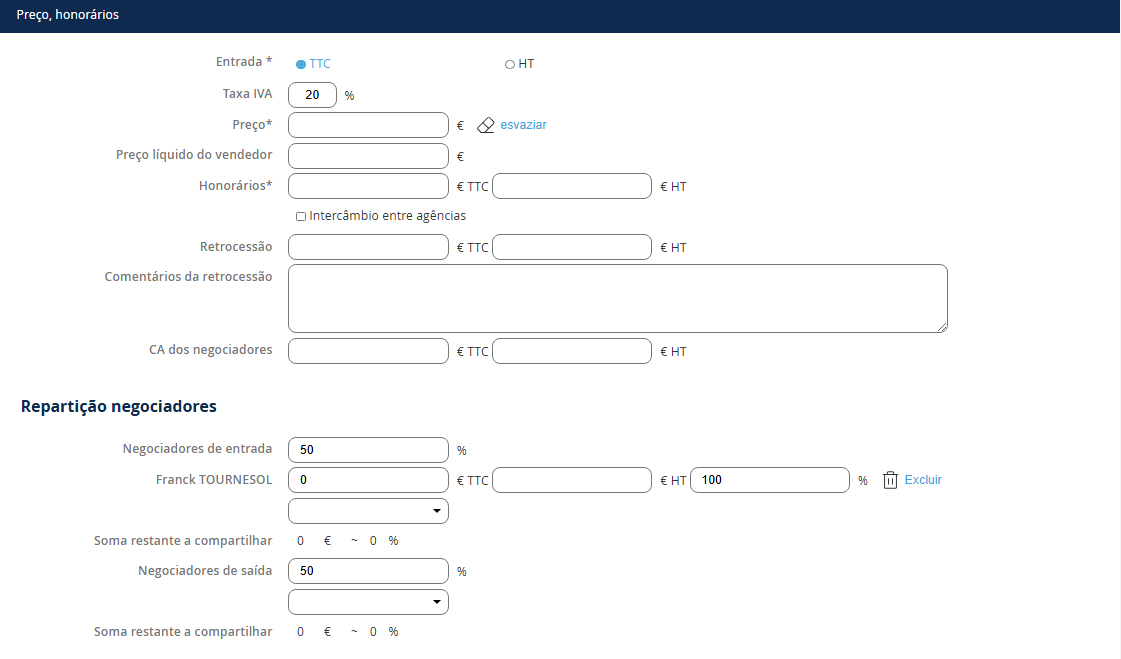Screen dimensions: 1121x659
Task: Focus the Preço input field
Action: [368, 125]
